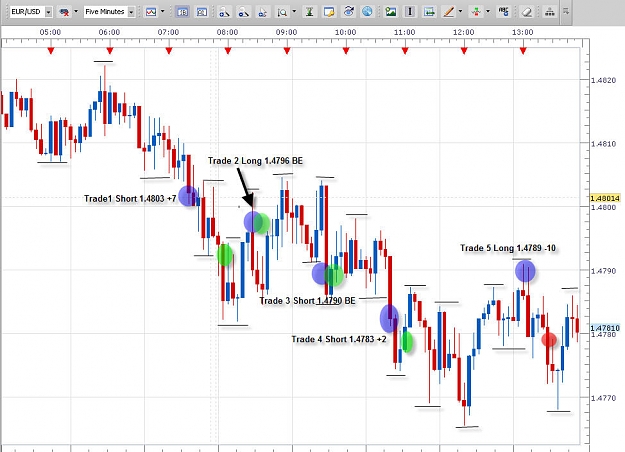The height and width of the screenshot is (452, 625).
Task: Click the 12:00 time axis label
Action: 464,32
